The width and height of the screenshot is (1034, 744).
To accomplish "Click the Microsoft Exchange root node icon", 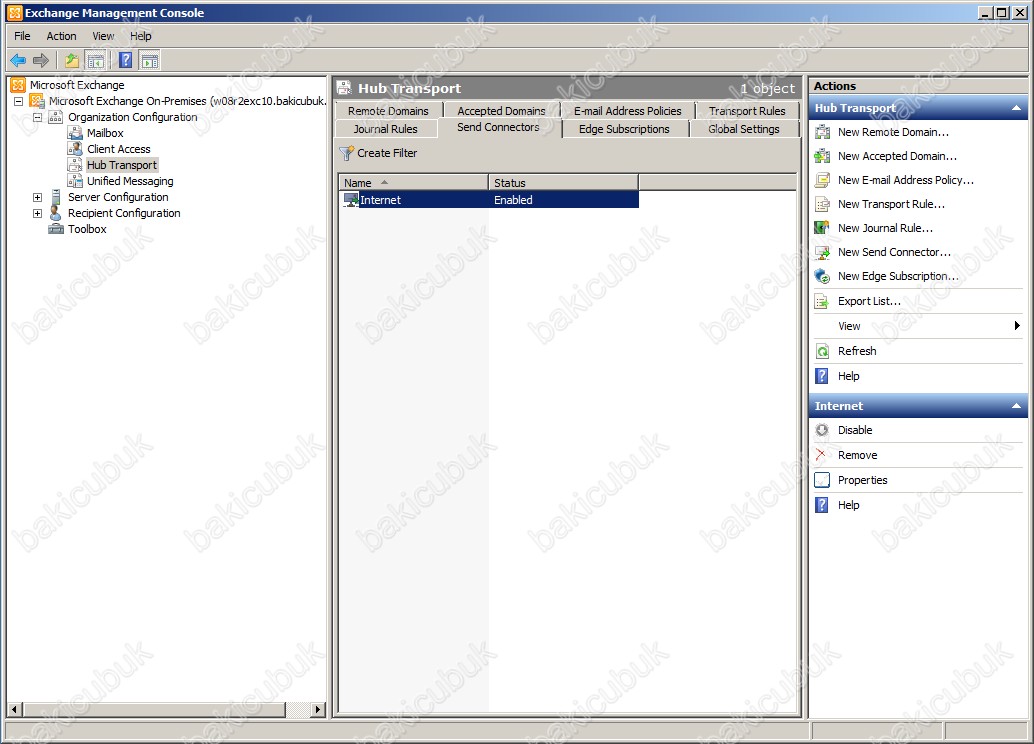I will pyautogui.click(x=18, y=85).
